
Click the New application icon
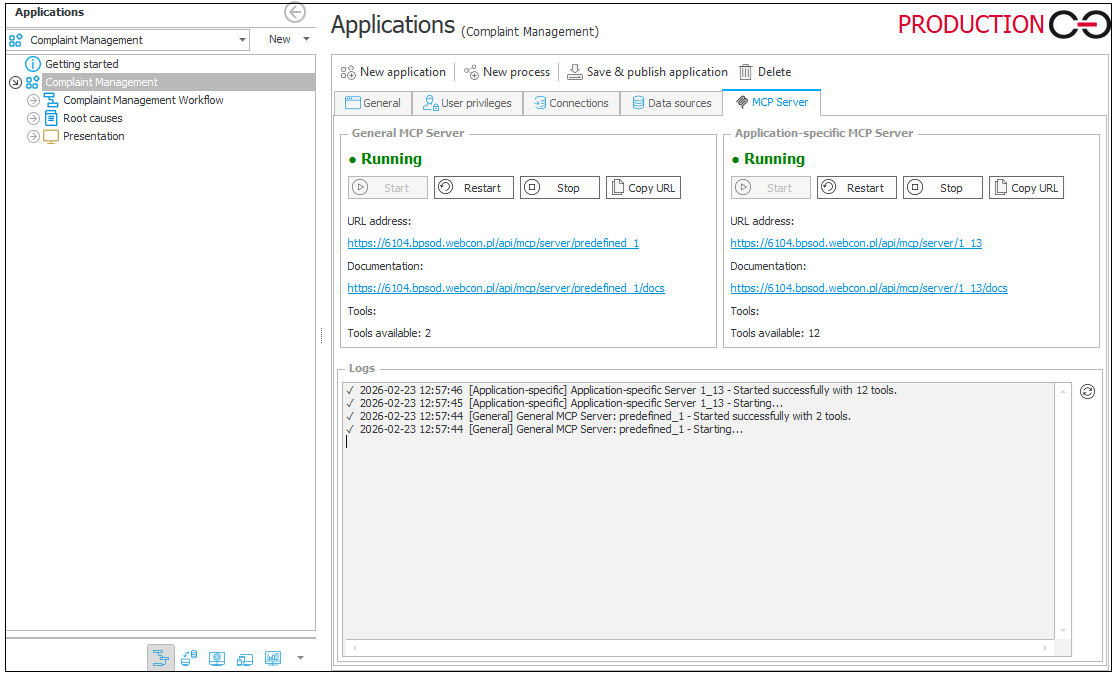pyautogui.click(x=348, y=71)
